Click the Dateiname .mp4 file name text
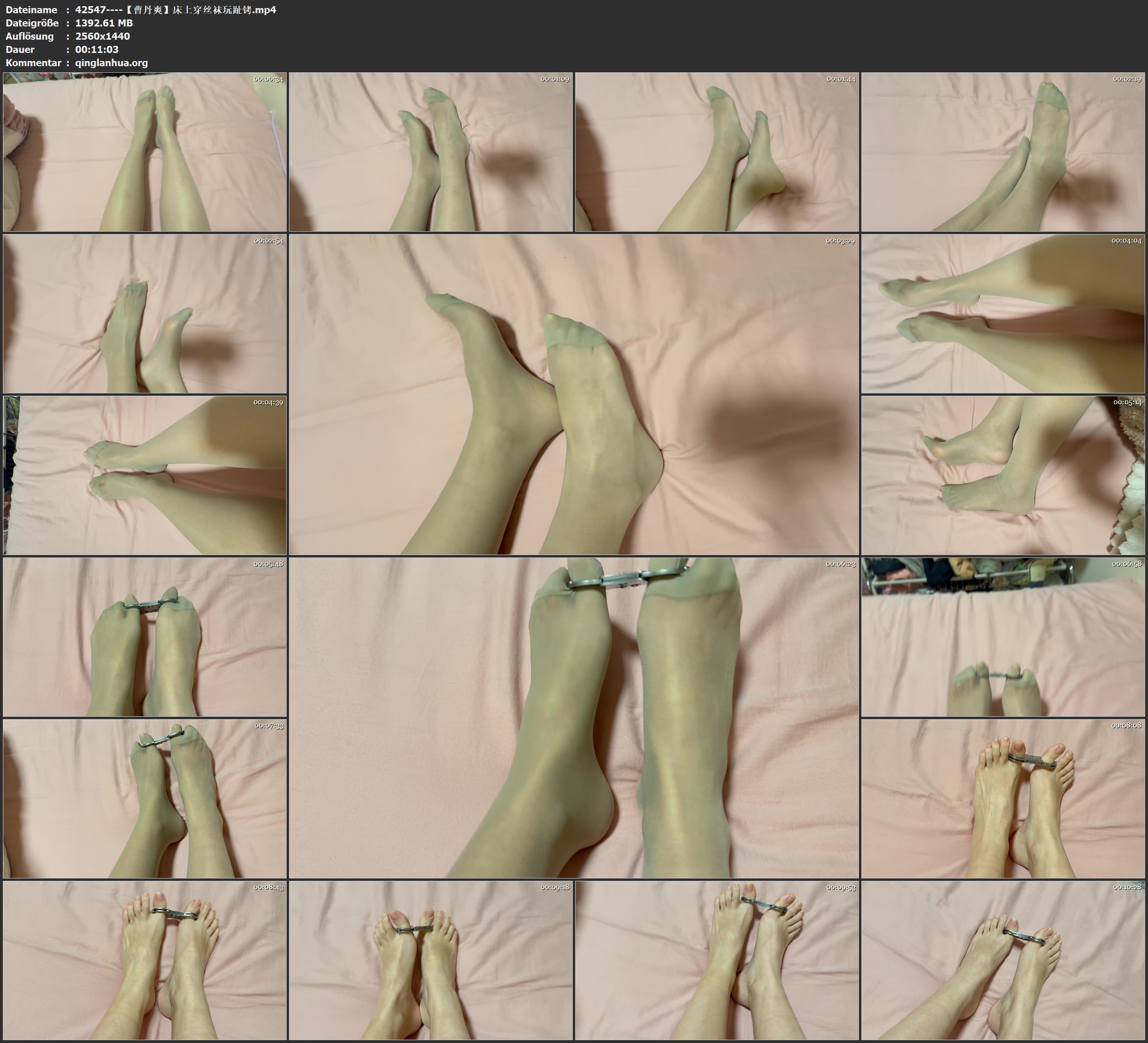This screenshot has height=1043, width=1148. pos(175,9)
